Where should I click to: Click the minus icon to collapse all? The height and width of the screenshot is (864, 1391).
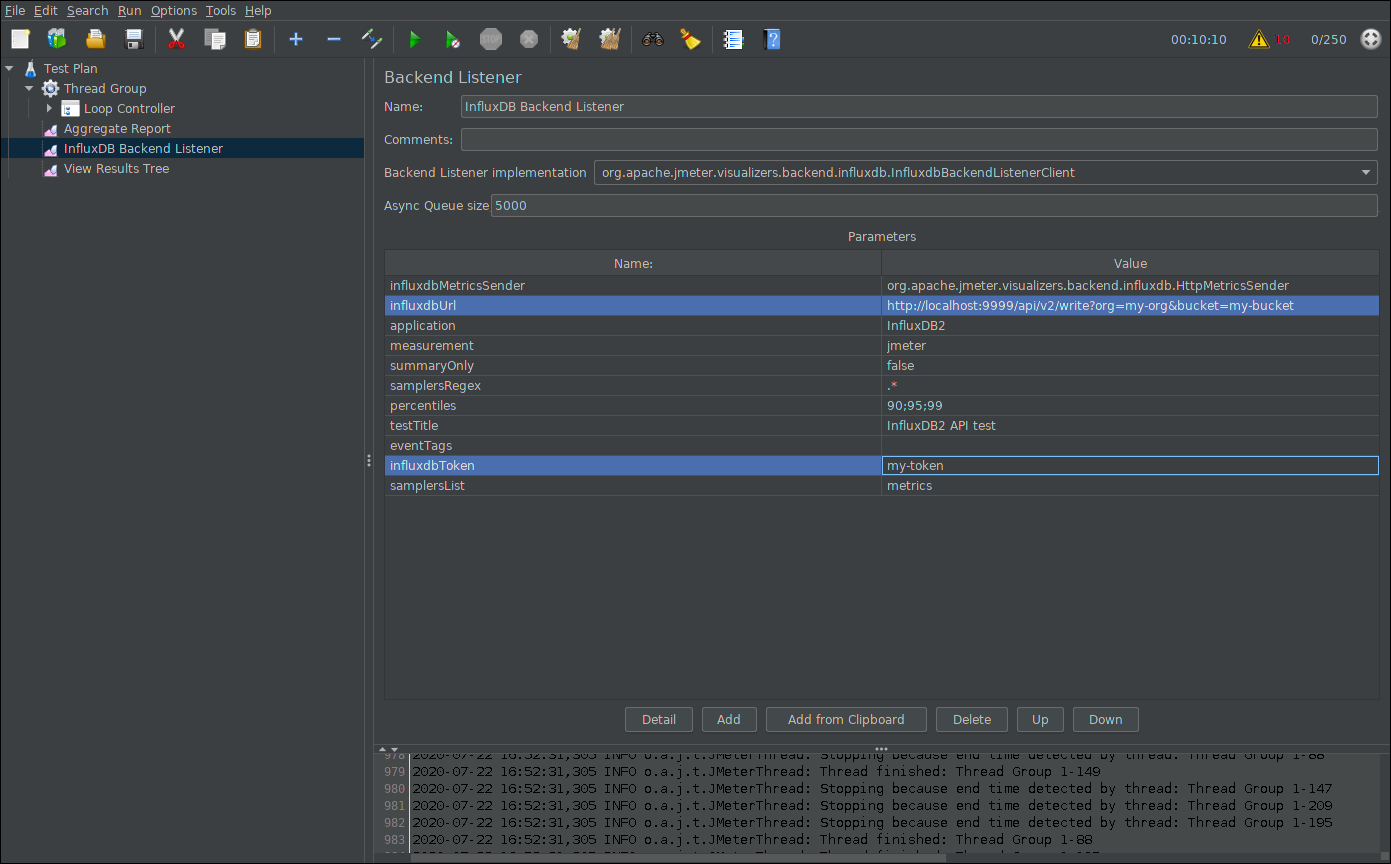pyautogui.click(x=334, y=39)
